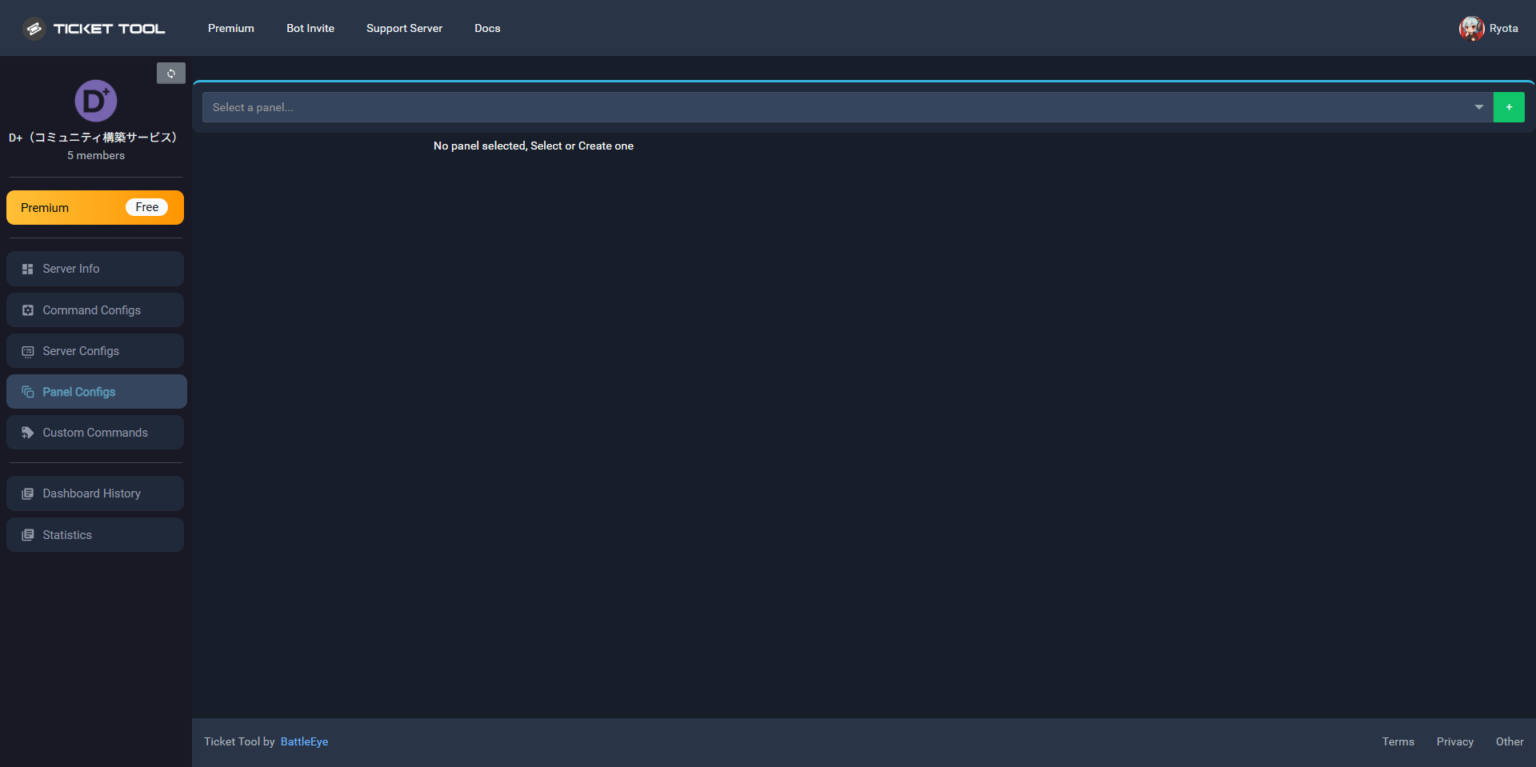The width and height of the screenshot is (1536, 767).
Task: Expand the panel dropdown arrow
Action: pyautogui.click(x=1478, y=107)
